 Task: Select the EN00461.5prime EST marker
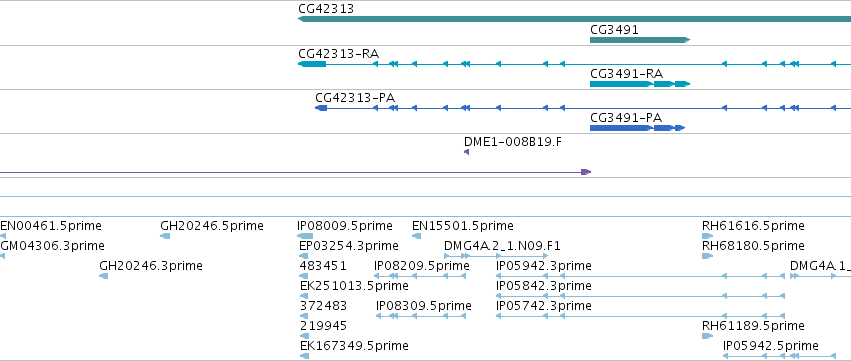(x=3, y=236)
